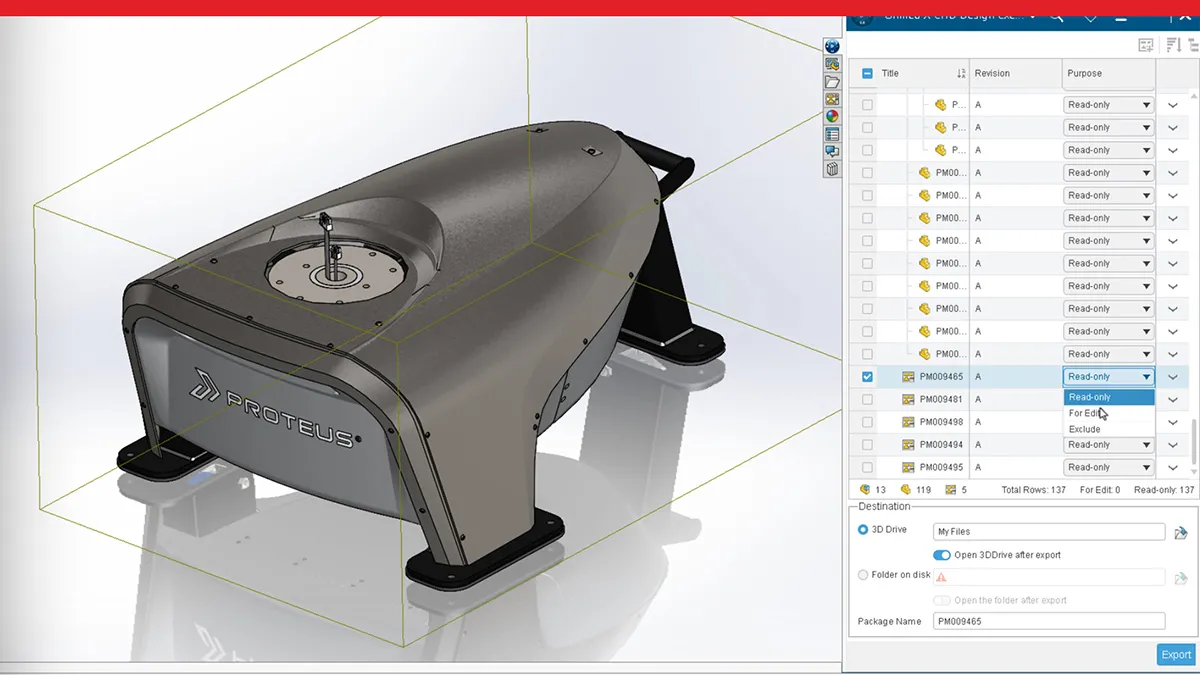Click the sort settings icon above the Purpose column
The width and height of the screenshot is (1200, 675).
click(1175, 45)
